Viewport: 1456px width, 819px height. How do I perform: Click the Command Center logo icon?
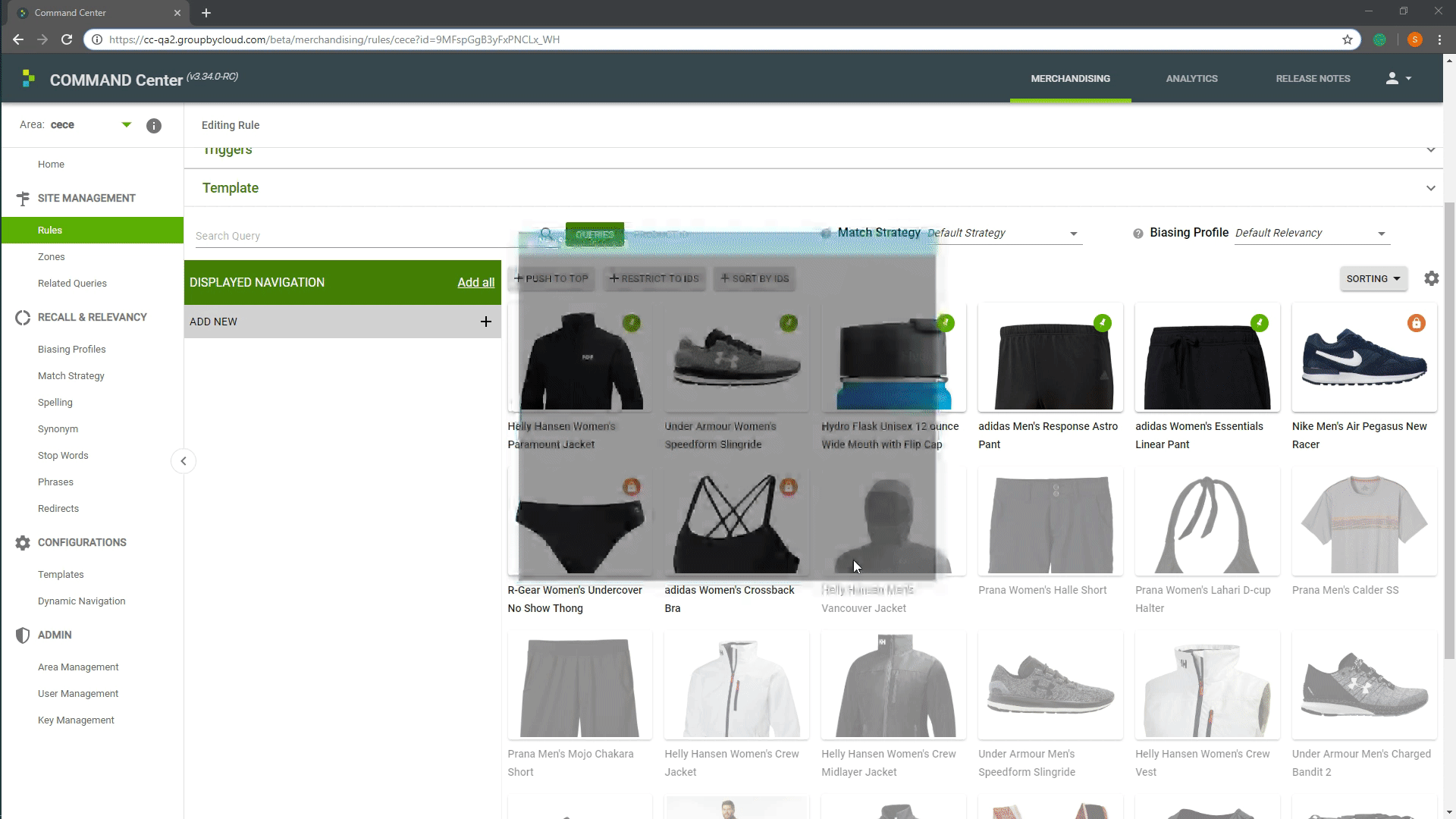pos(29,78)
